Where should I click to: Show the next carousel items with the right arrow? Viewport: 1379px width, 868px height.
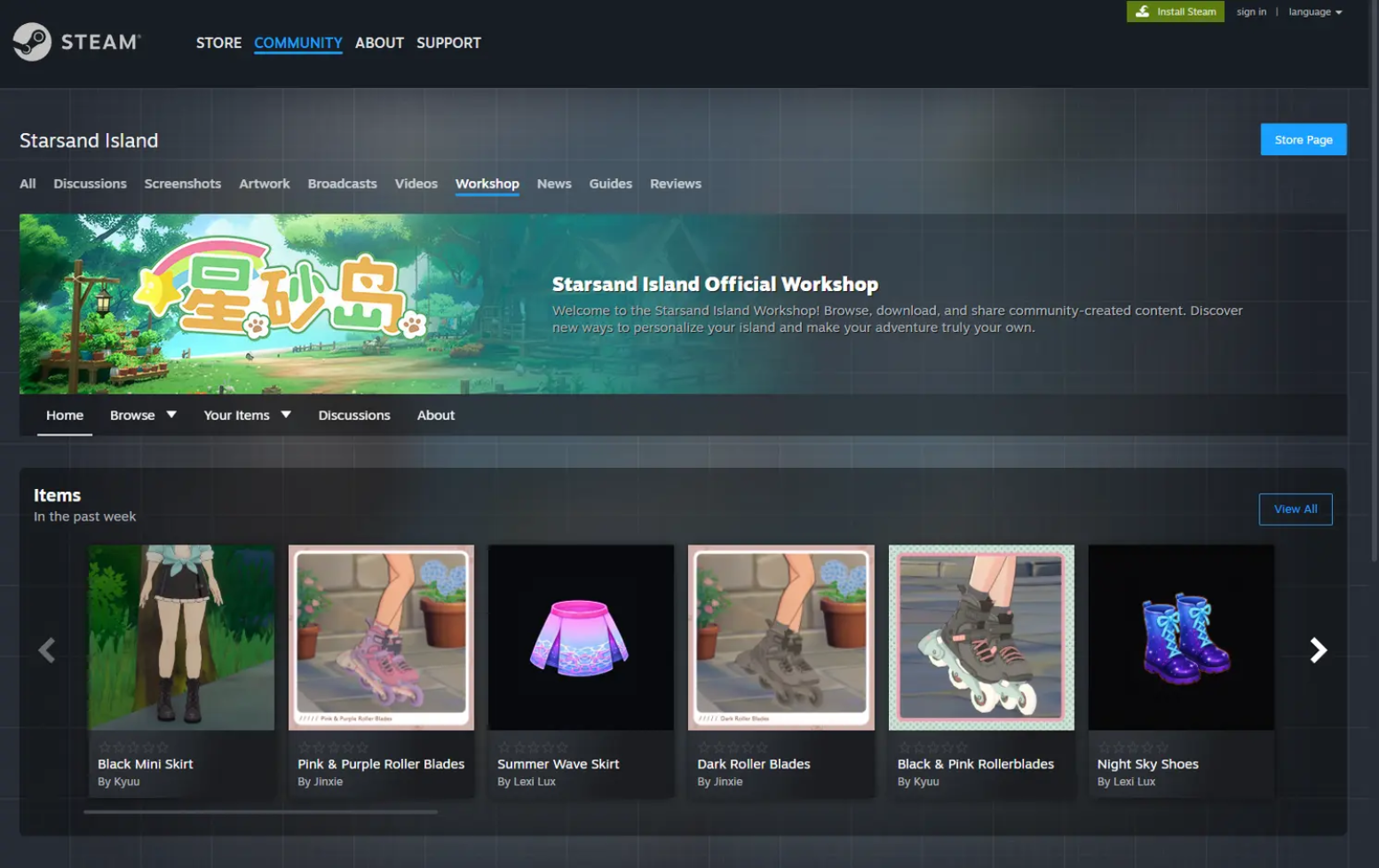pyautogui.click(x=1319, y=651)
